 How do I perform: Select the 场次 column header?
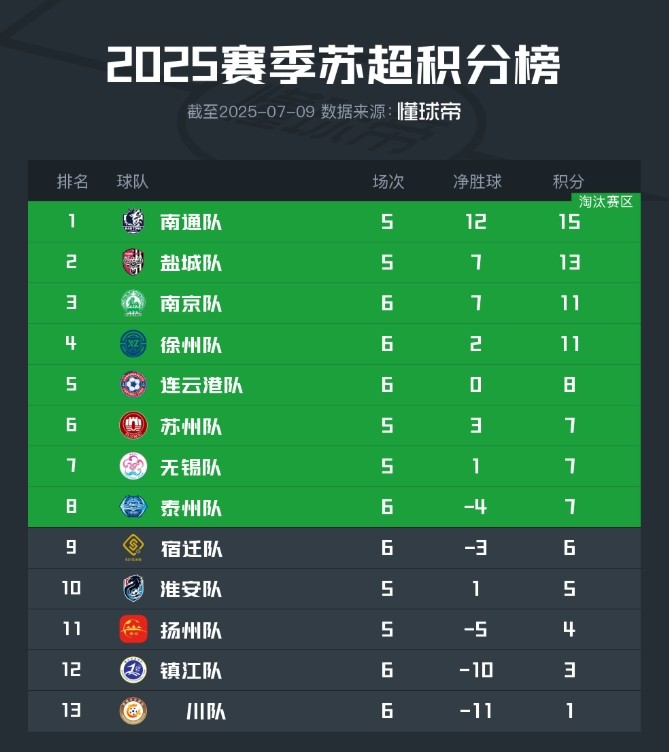click(x=388, y=181)
